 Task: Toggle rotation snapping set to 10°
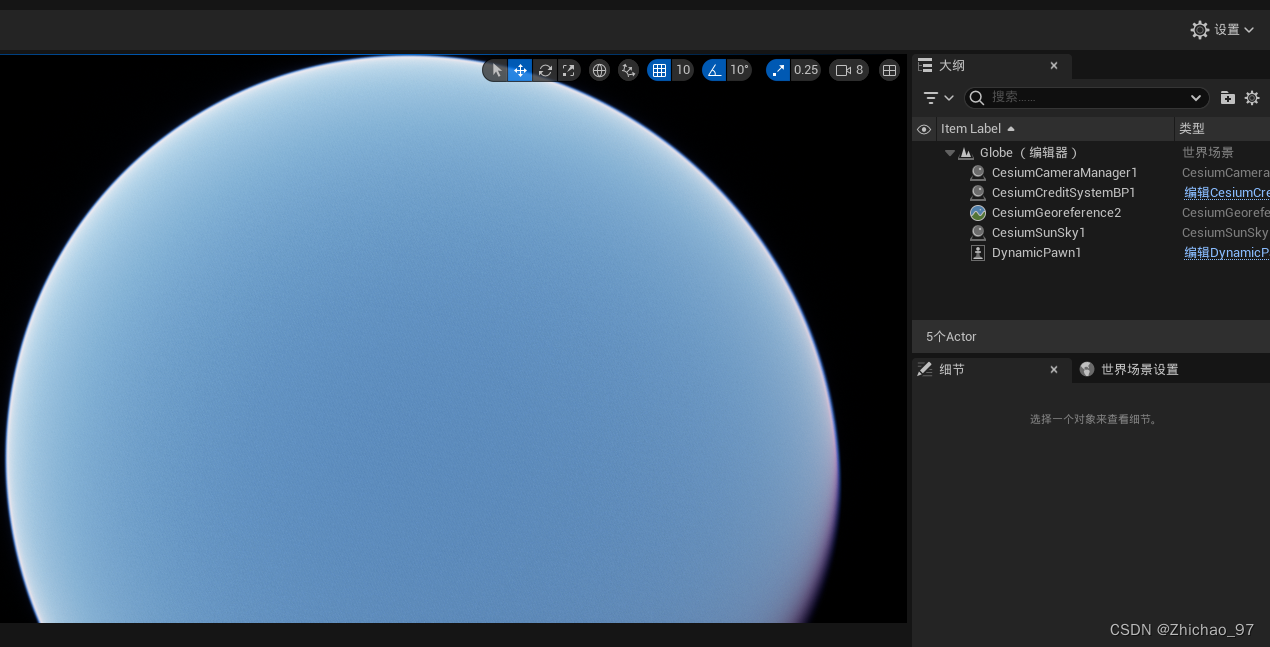pyautogui.click(x=714, y=70)
